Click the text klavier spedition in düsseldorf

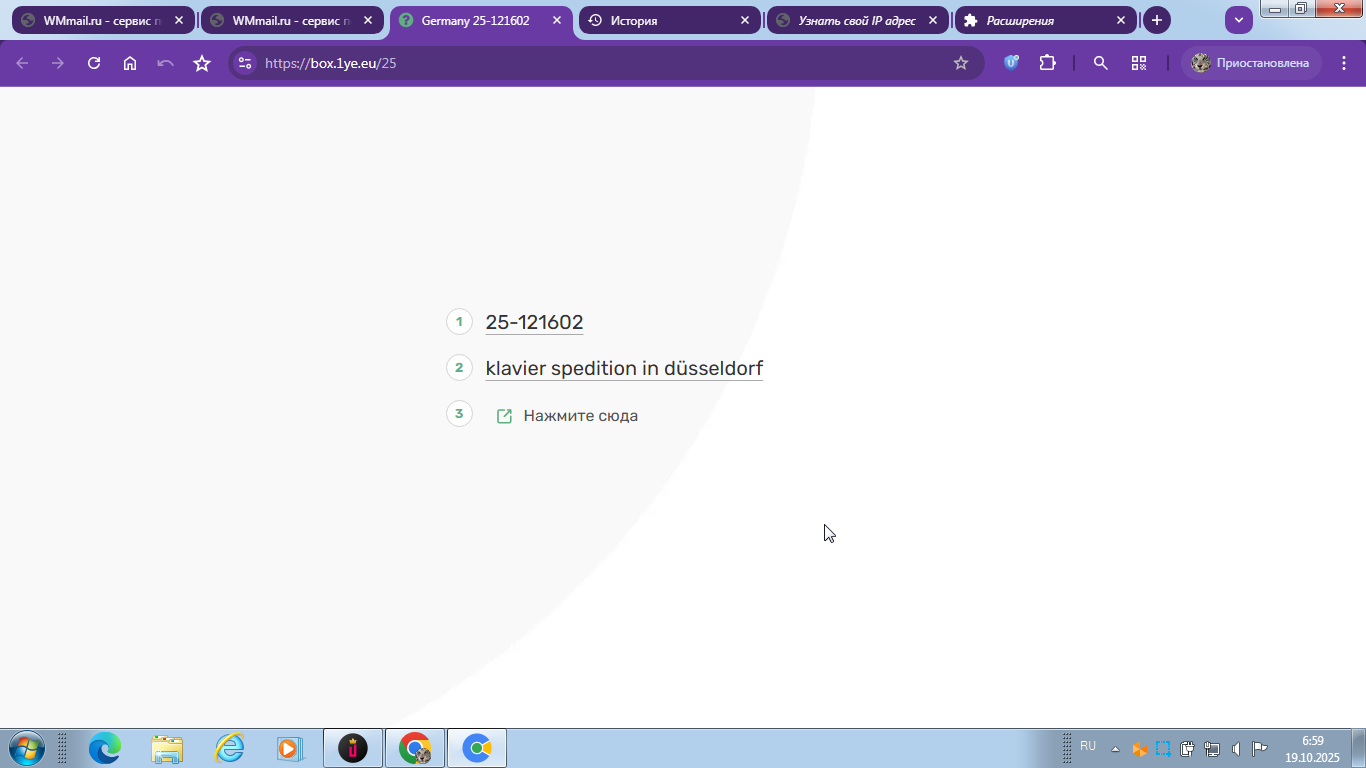pyautogui.click(x=624, y=368)
